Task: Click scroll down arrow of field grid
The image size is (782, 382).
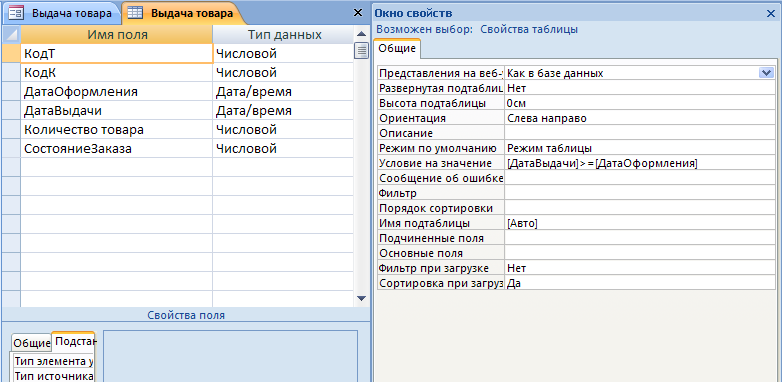Action: tap(362, 298)
